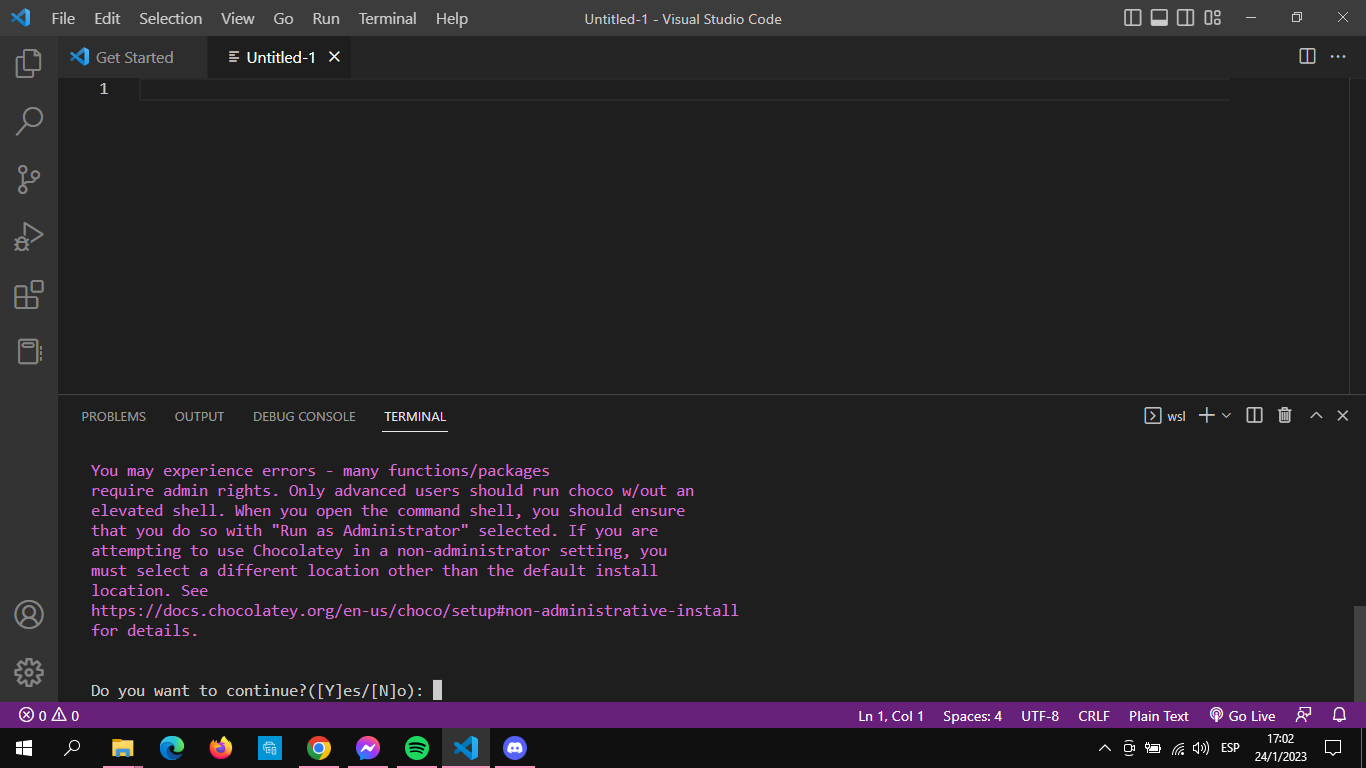Open the Source Control view
Screen dimensions: 1366x768
pos(29,179)
